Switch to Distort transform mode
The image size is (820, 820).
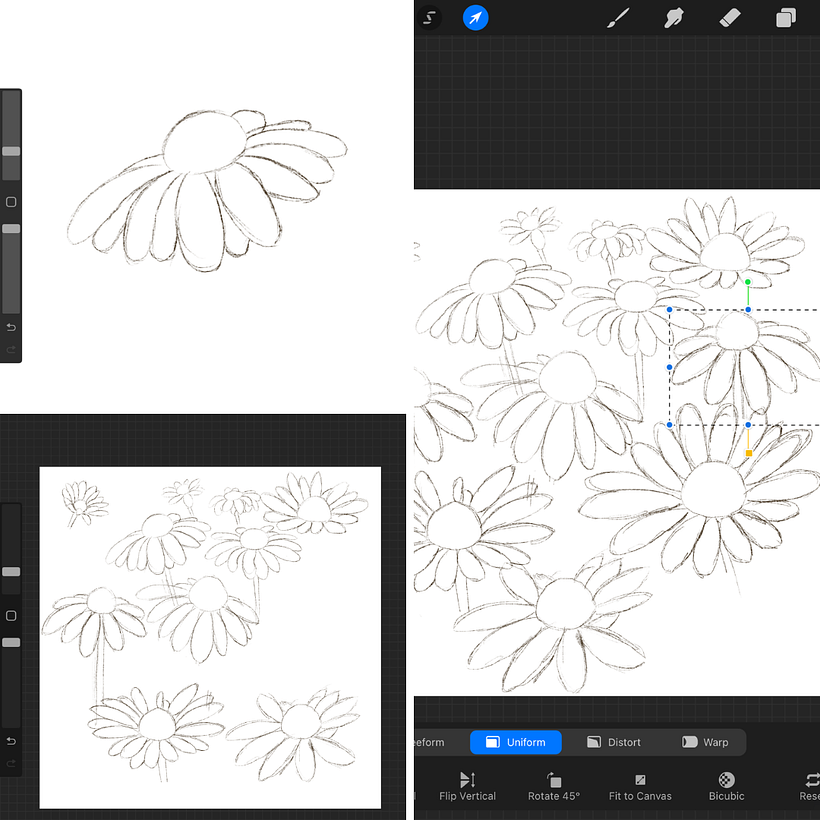613,742
